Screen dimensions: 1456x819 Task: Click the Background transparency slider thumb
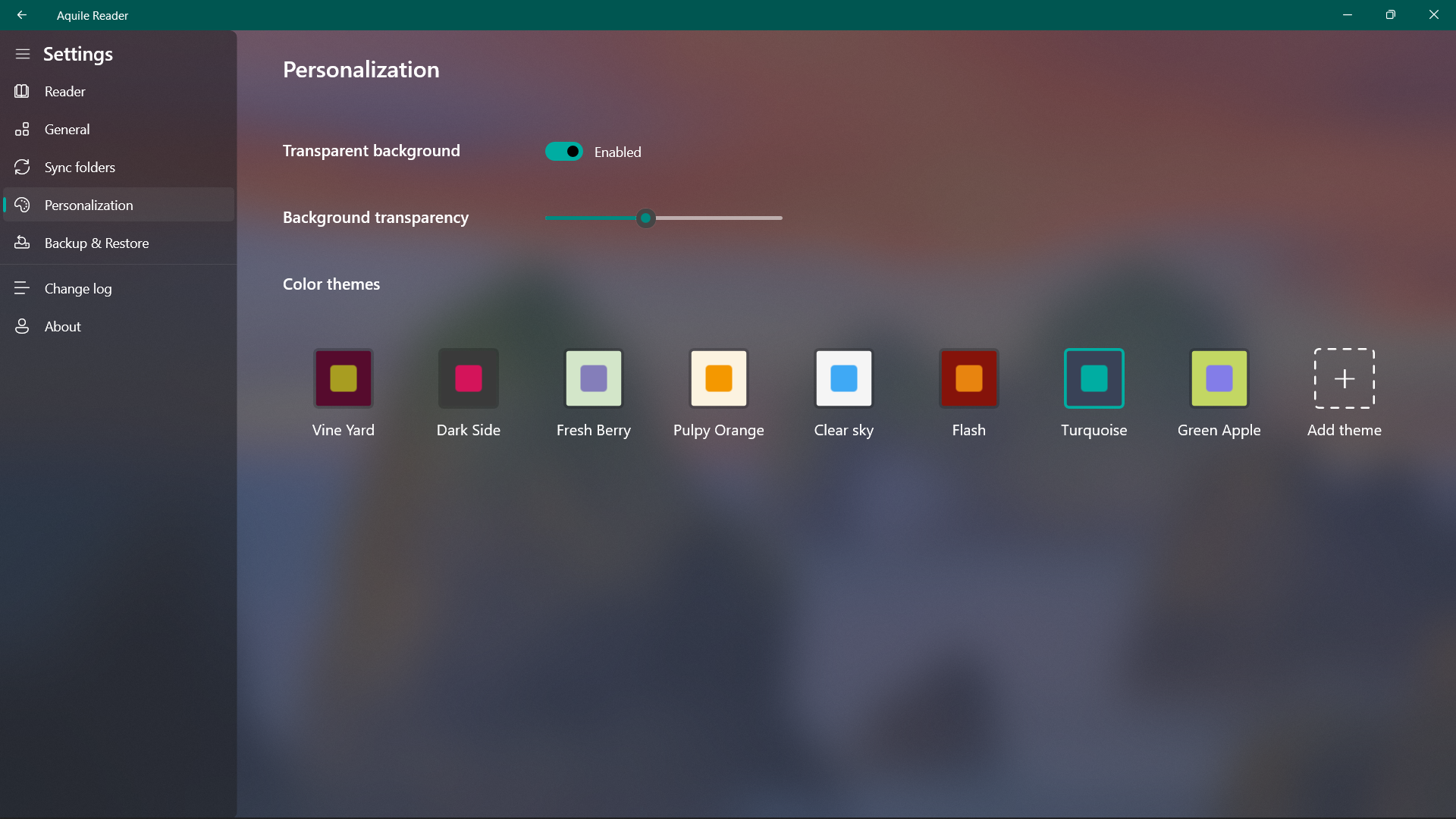(x=645, y=218)
